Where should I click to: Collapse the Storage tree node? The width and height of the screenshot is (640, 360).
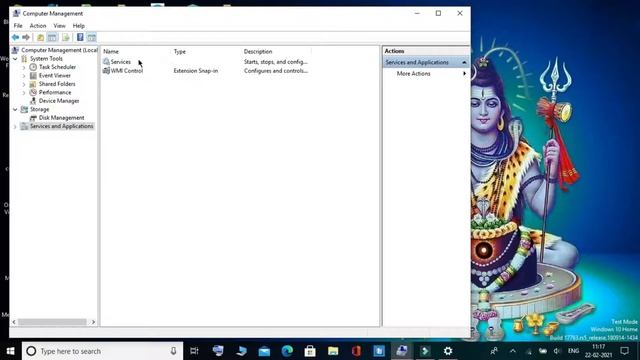[x=16, y=109]
